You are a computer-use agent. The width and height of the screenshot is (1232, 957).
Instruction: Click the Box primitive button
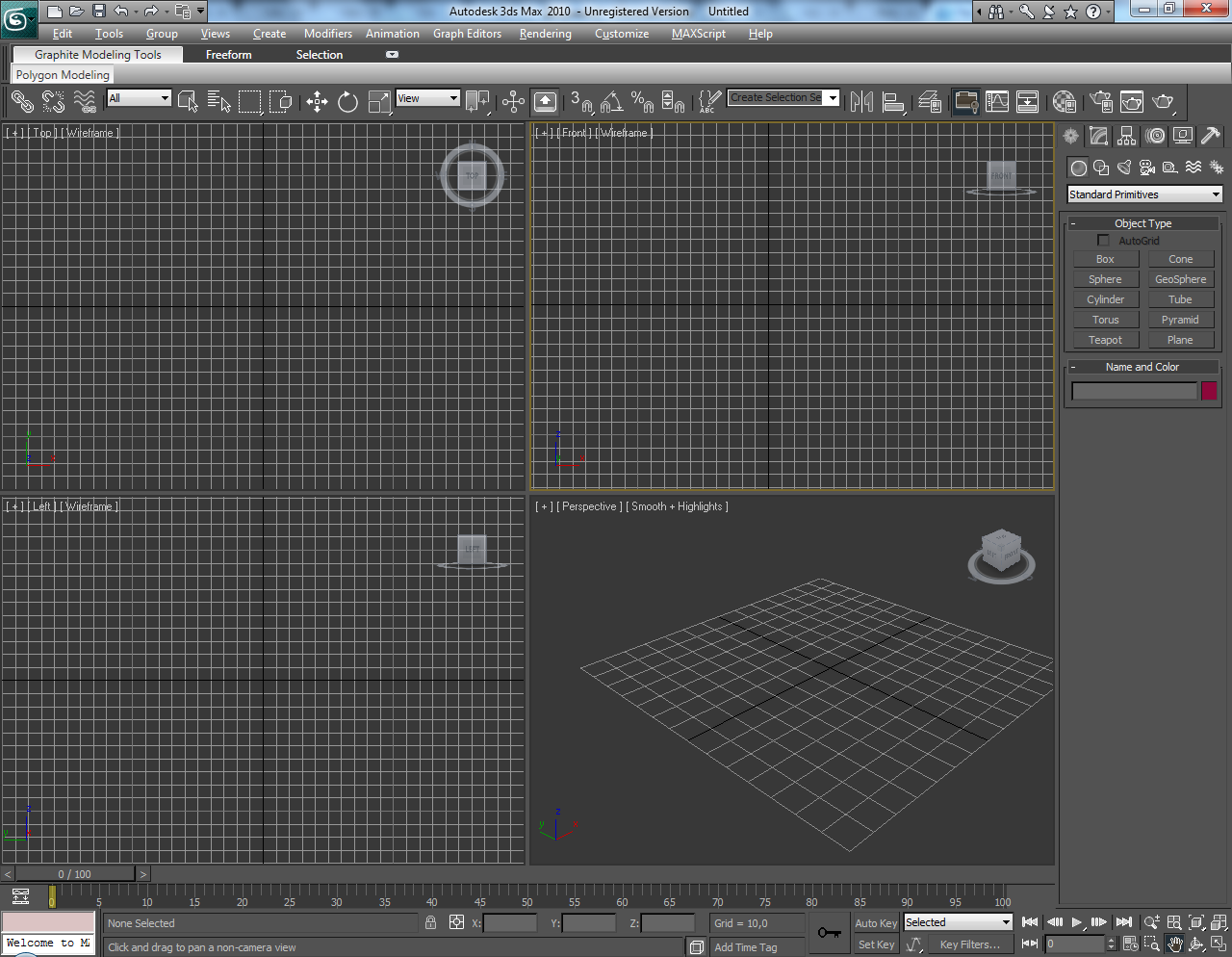click(1105, 259)
